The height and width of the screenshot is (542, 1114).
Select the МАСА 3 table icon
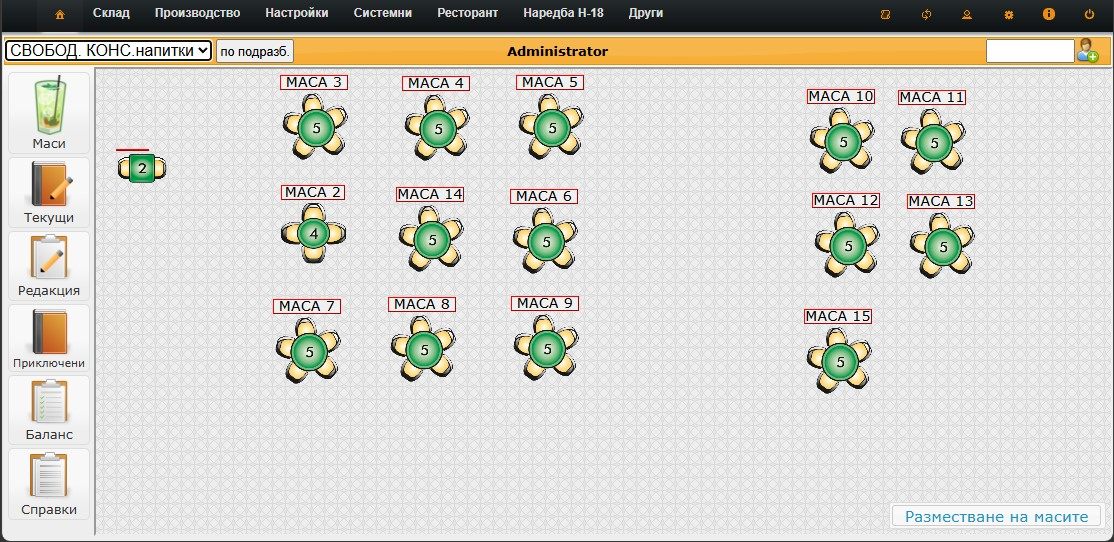pos(315,128)
